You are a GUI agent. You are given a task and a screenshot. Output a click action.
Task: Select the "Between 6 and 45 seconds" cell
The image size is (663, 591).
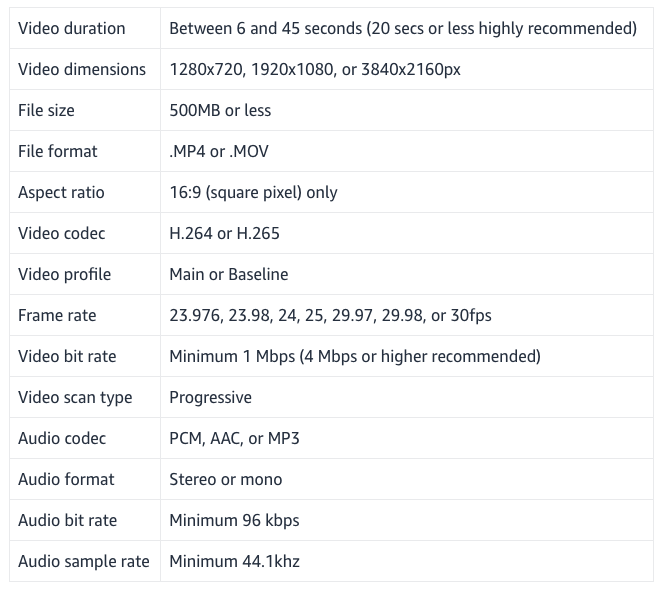pyautogui.click(x=403, y=28)
